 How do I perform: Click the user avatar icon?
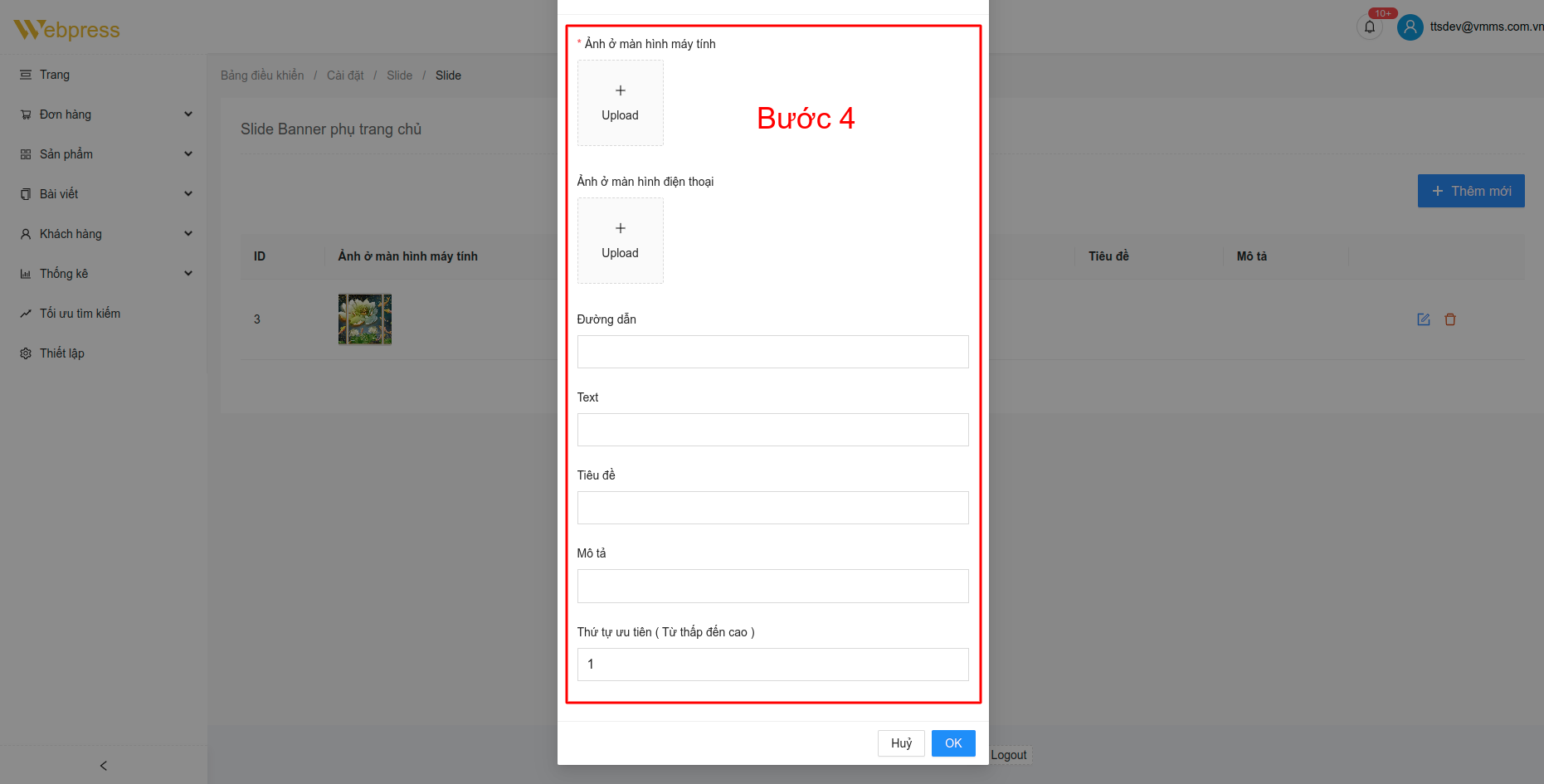tap(1410, 27)
